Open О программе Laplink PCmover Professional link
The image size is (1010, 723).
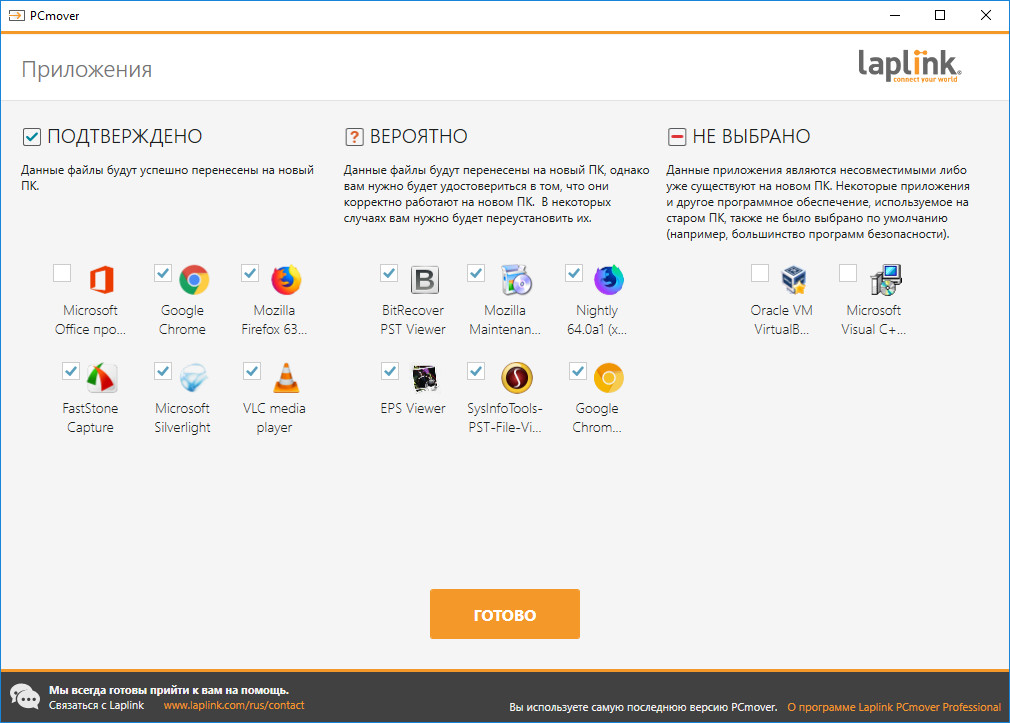(893, 707)
